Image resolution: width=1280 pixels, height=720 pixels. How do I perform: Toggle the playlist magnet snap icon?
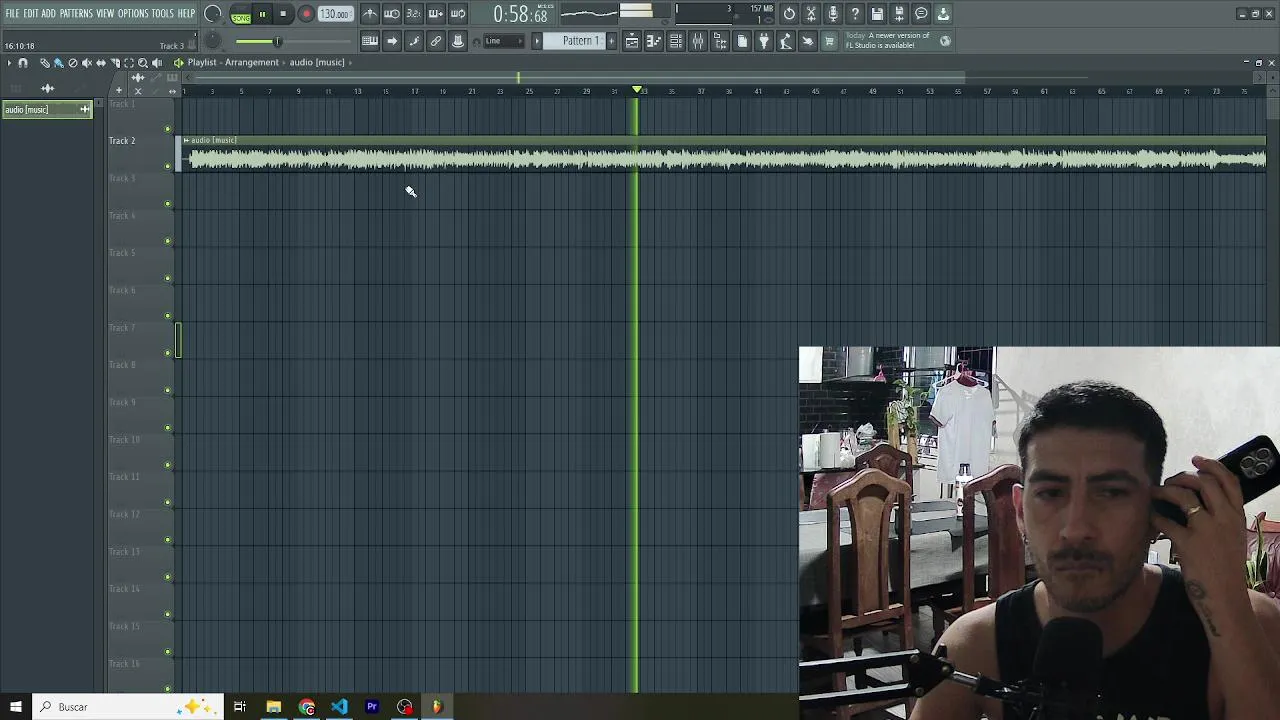(x=23, y=63)
